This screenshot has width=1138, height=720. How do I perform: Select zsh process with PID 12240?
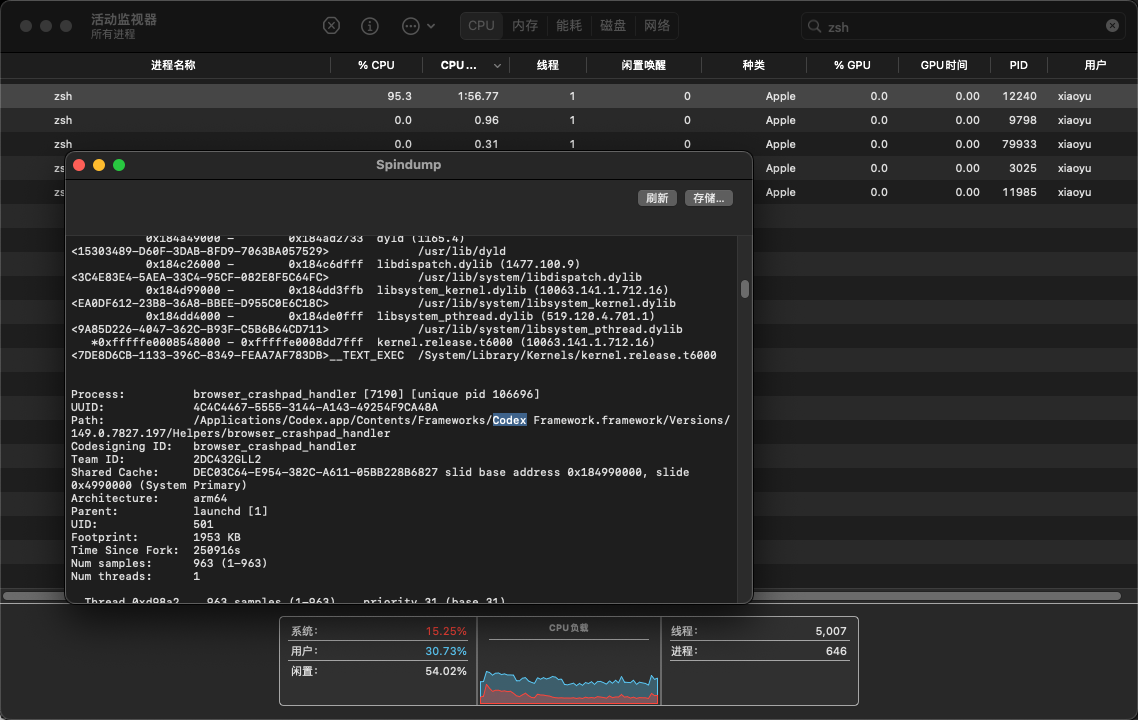pyautogui.click(x=569, y=96)
